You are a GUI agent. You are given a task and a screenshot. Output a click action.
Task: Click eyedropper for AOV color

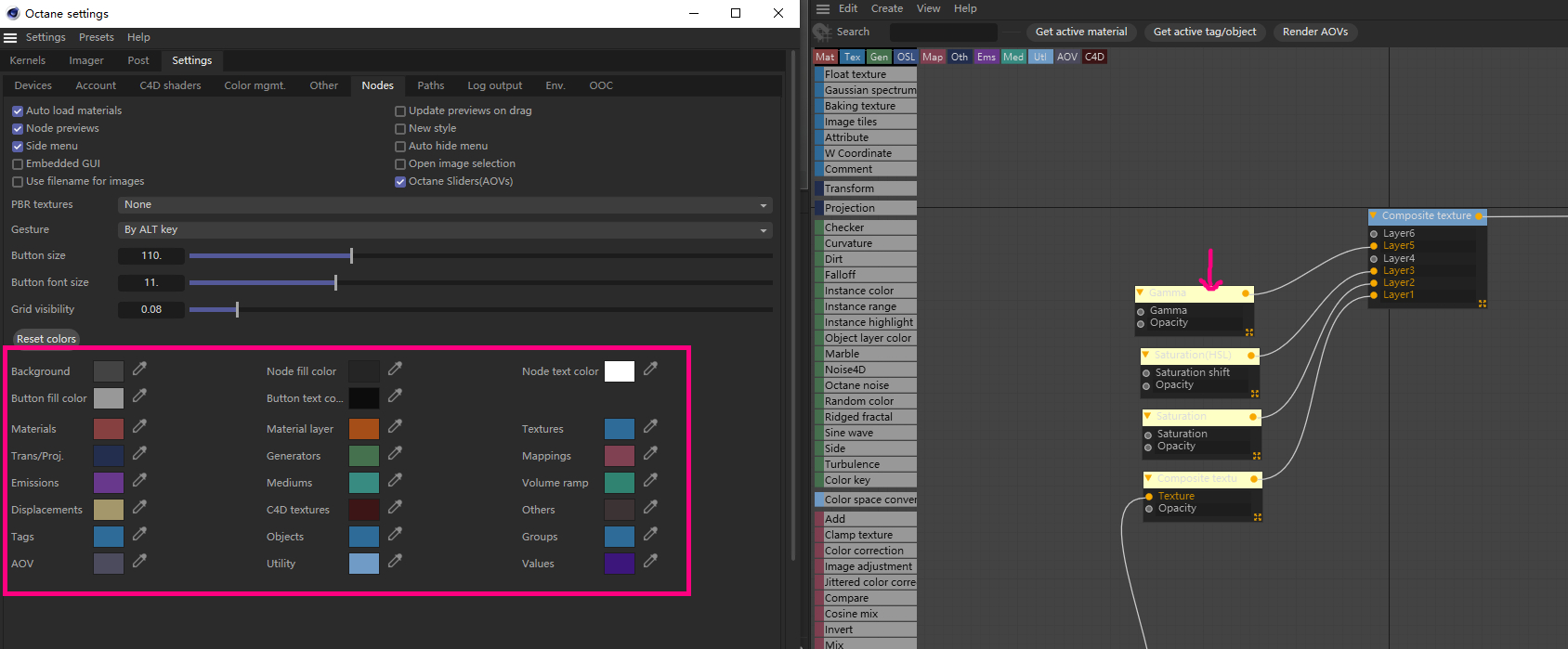139,562
